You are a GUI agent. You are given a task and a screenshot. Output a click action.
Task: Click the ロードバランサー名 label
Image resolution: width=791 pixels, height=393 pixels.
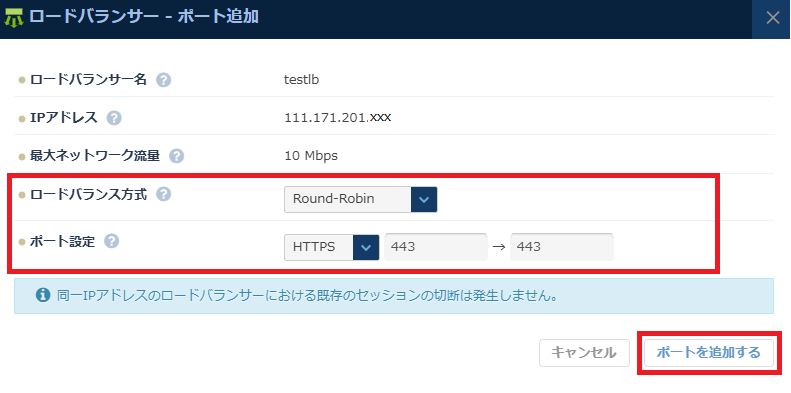coord(88,80)
